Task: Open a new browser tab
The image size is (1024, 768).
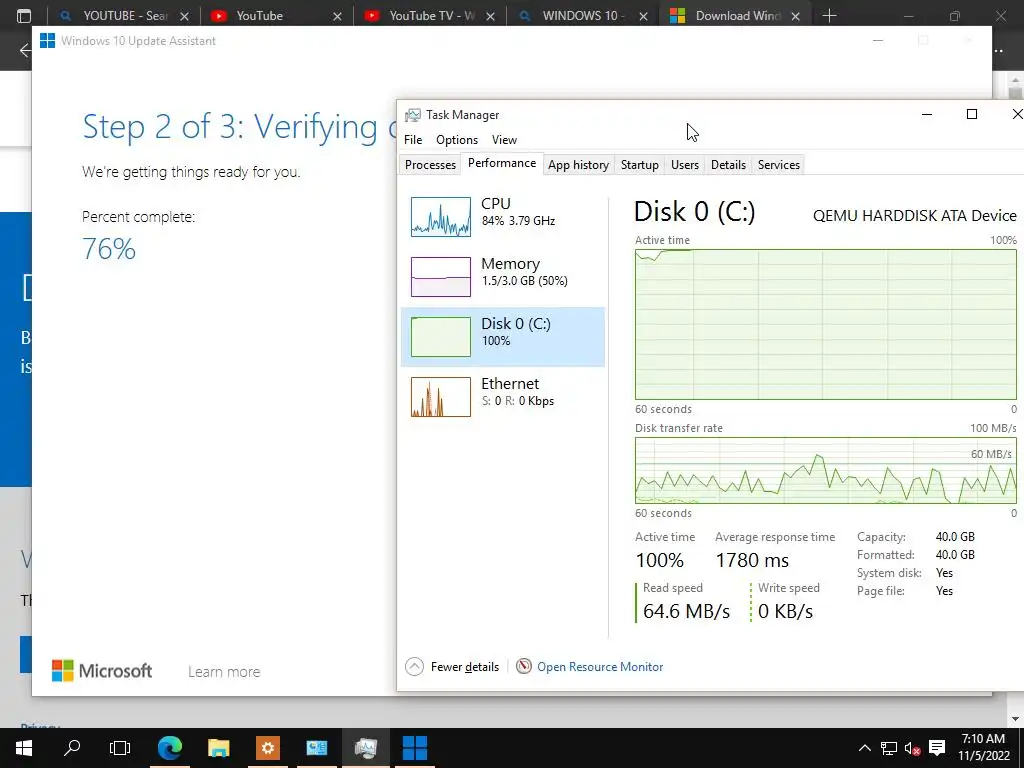Action: [x=829, y=16]
